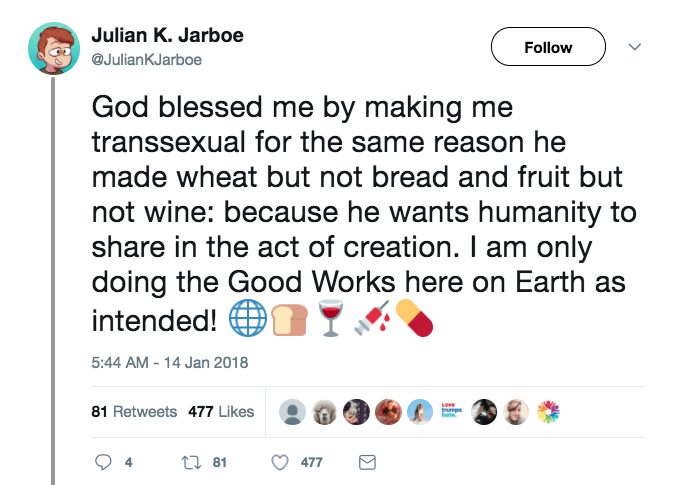The height and width of the screenshot is (485, 675).
Task: Send tweet via the envelope message icon
Action: pos(367,462)
